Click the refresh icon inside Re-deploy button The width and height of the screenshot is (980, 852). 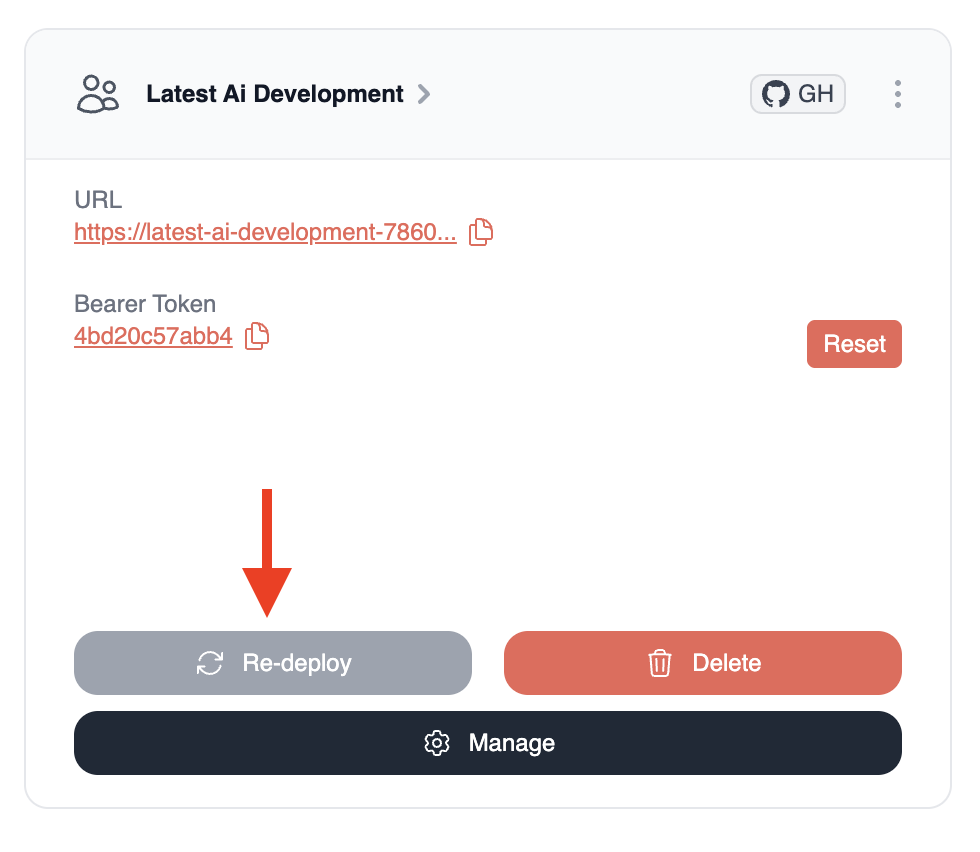[209, 663]
